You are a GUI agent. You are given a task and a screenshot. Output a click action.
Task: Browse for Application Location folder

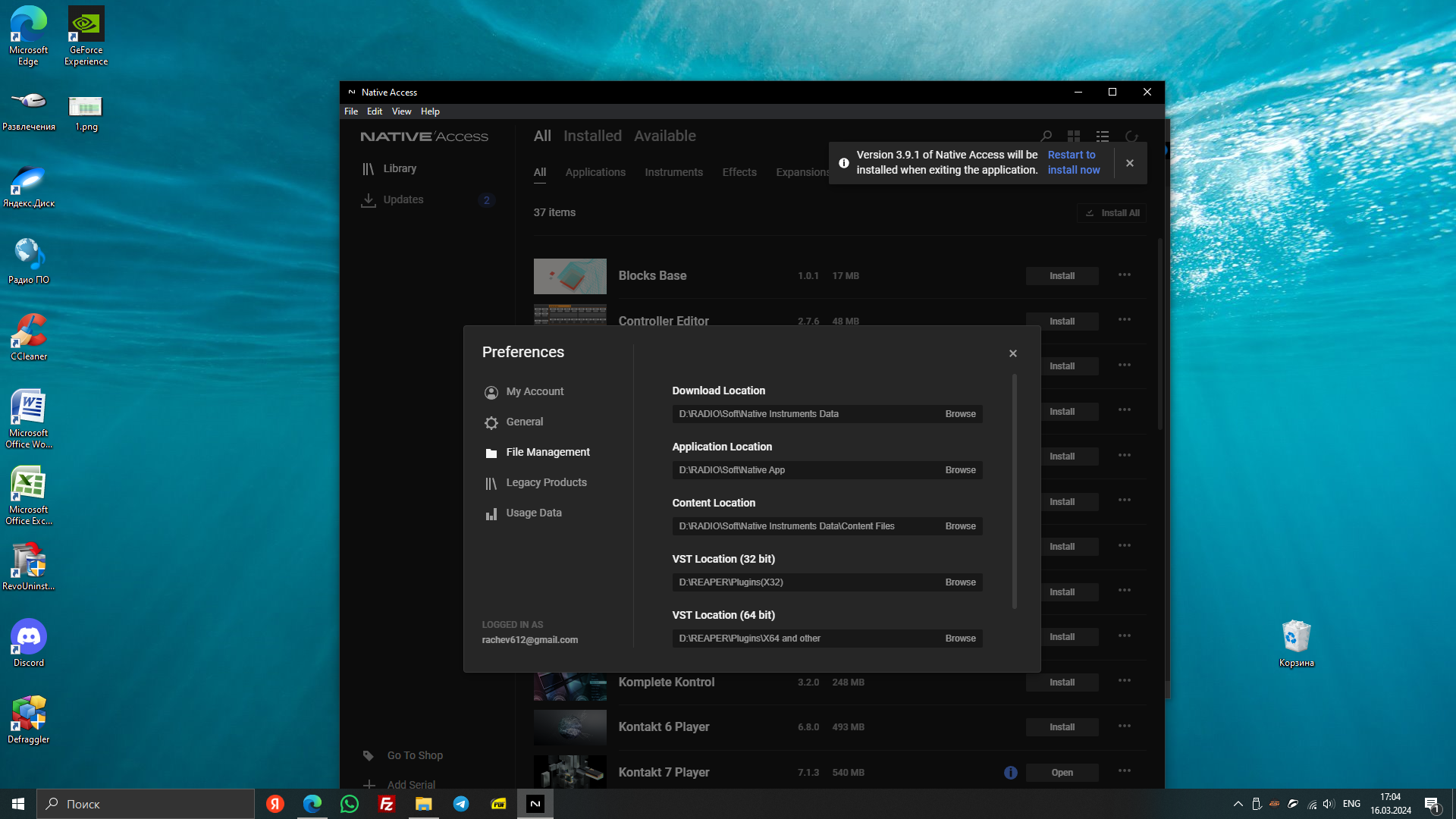pyautogui.click(x=960, y=470)
